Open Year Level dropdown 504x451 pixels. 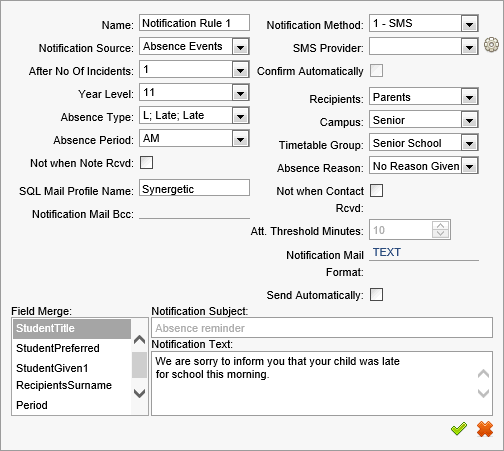tap(240, 93)
